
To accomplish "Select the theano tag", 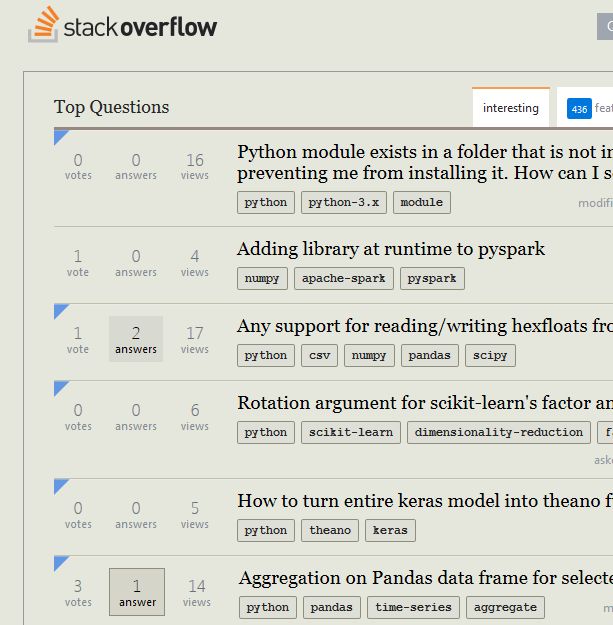I will (x=330, y=530).
